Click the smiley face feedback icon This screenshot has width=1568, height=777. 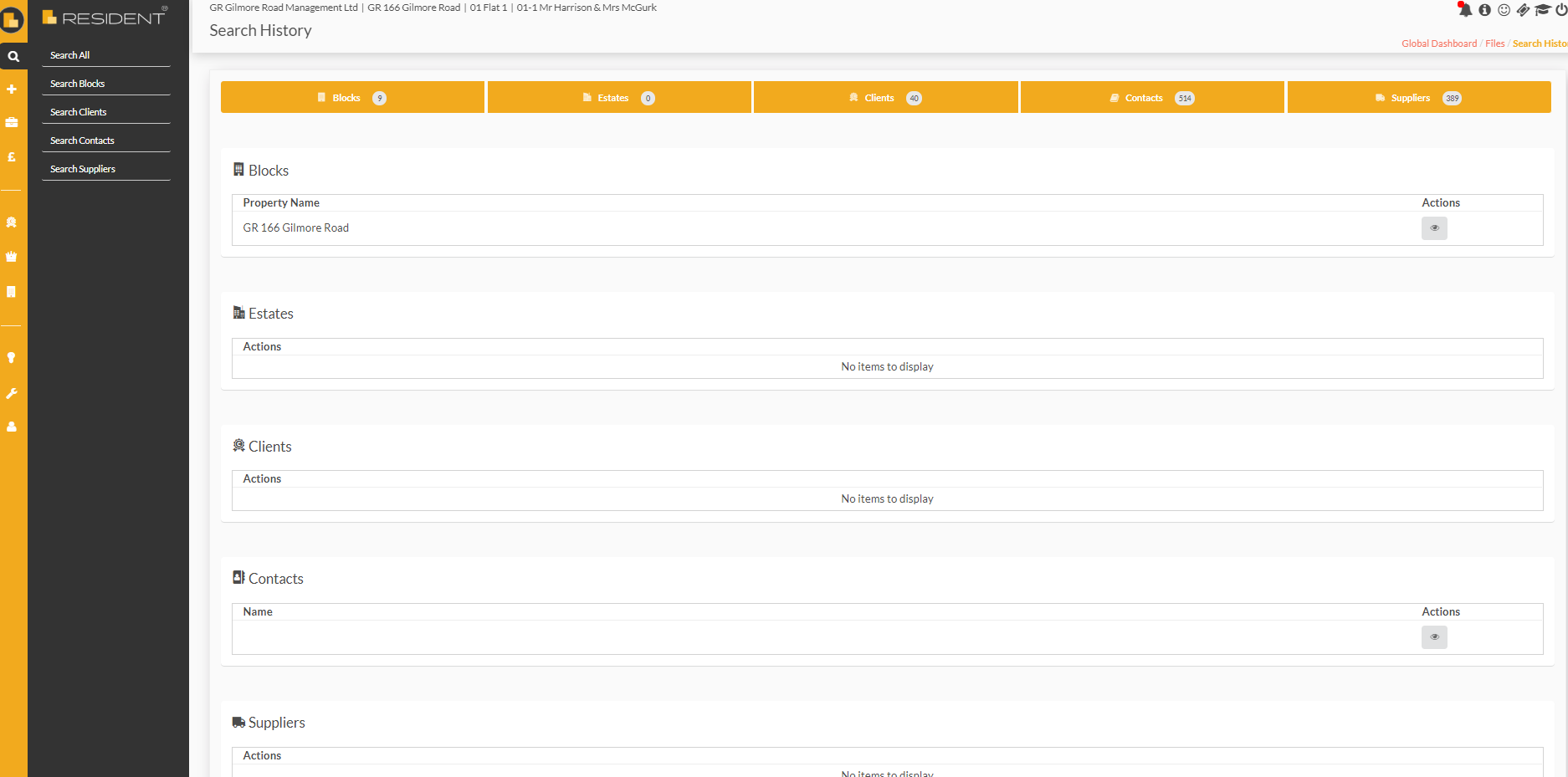click(1504, 10)
